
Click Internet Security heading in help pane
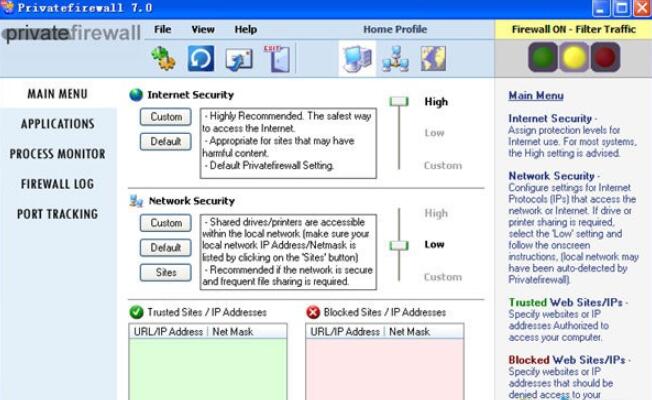point(550,119)
